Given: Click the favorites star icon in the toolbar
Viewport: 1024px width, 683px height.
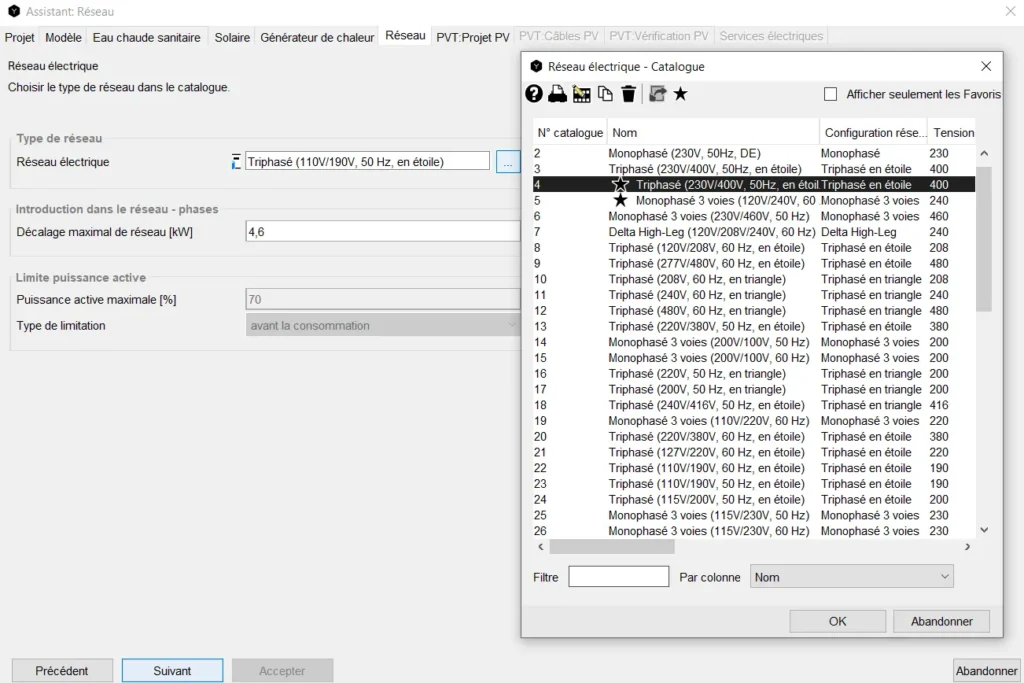Looking at the screenshot, I should click(x=680, y=94).
